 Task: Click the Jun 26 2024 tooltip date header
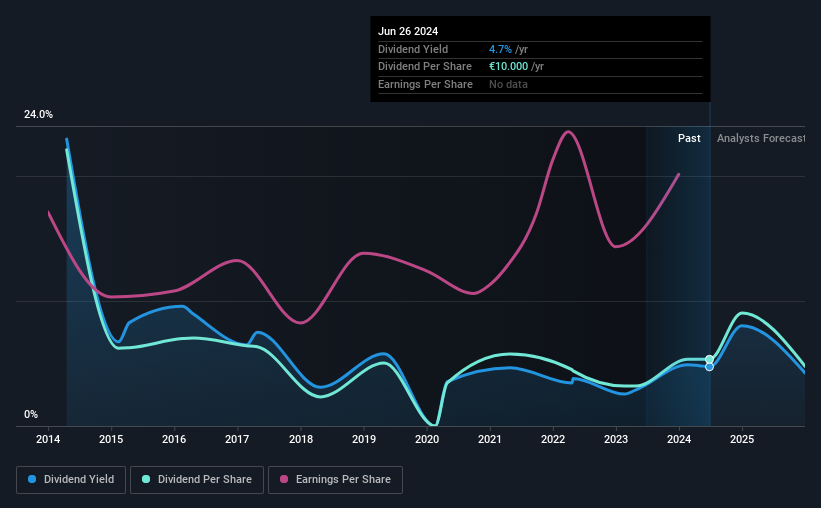point(408,31)
